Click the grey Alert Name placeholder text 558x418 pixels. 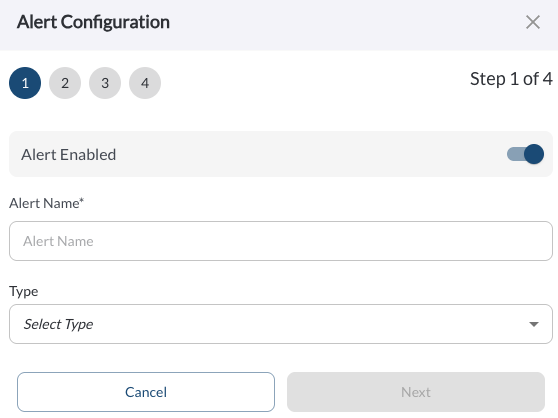pos(58,241)
